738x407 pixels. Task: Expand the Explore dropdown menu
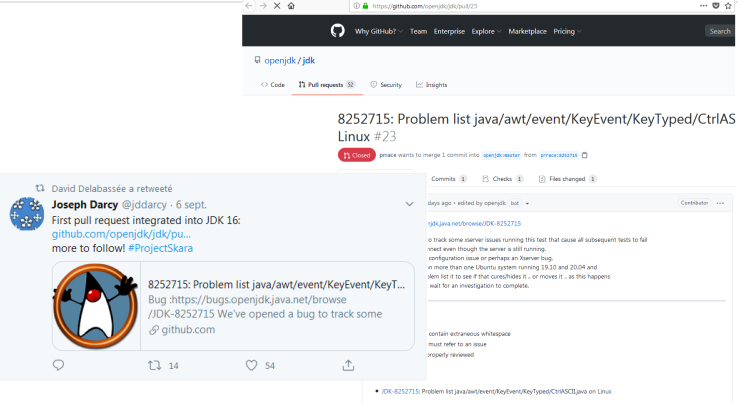pyautogui.click(x=486, y=31)
